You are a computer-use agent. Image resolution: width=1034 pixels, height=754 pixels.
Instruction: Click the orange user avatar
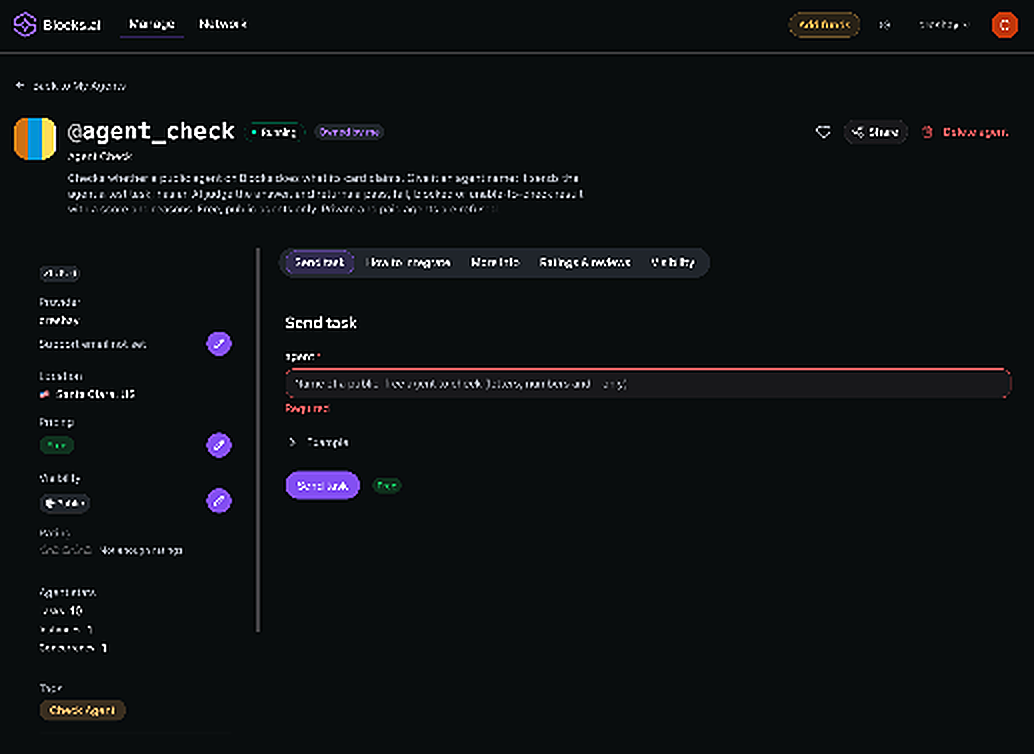pyautogui.click(x=1004, y=25)
